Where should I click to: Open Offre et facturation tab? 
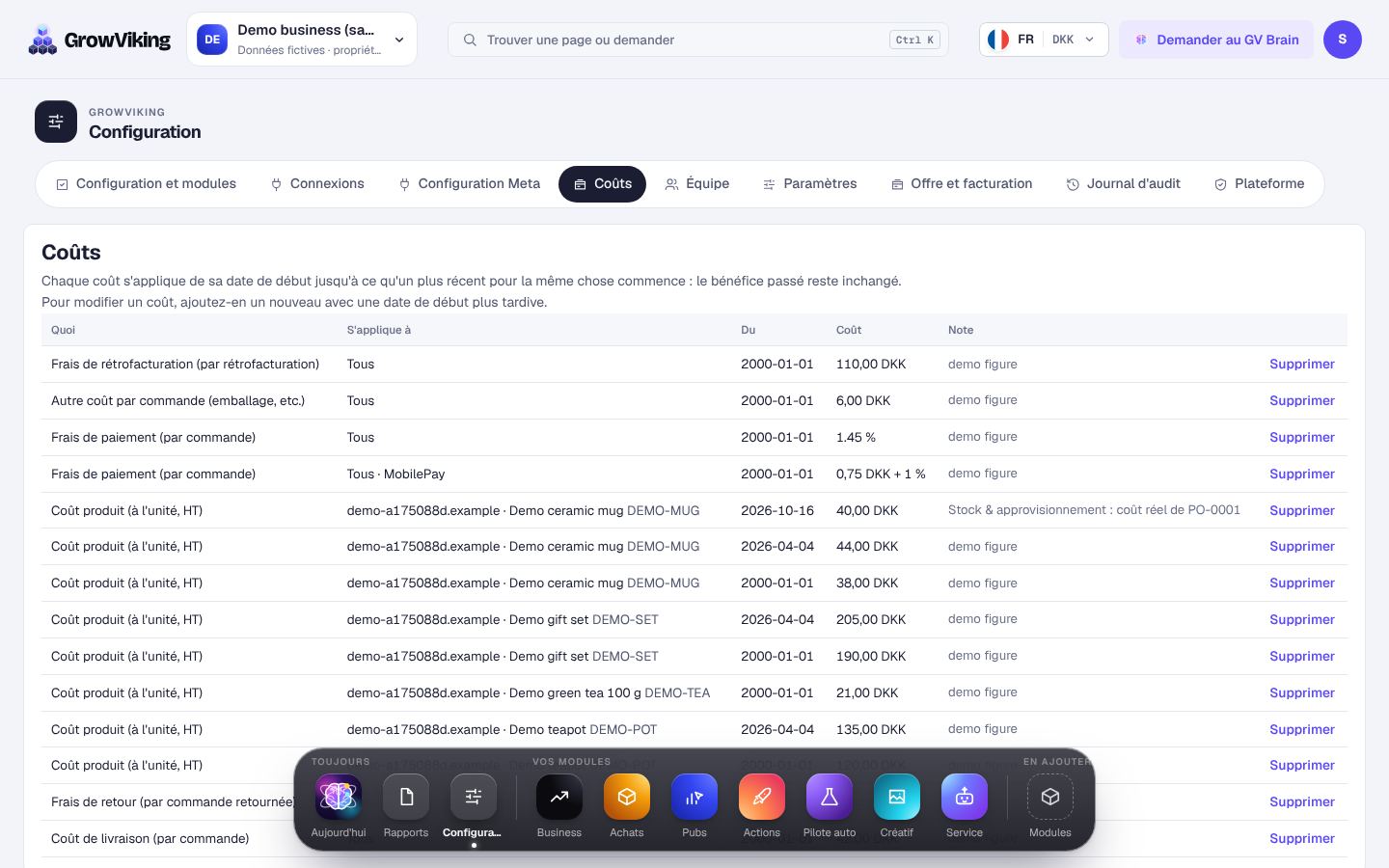point(962,184)
